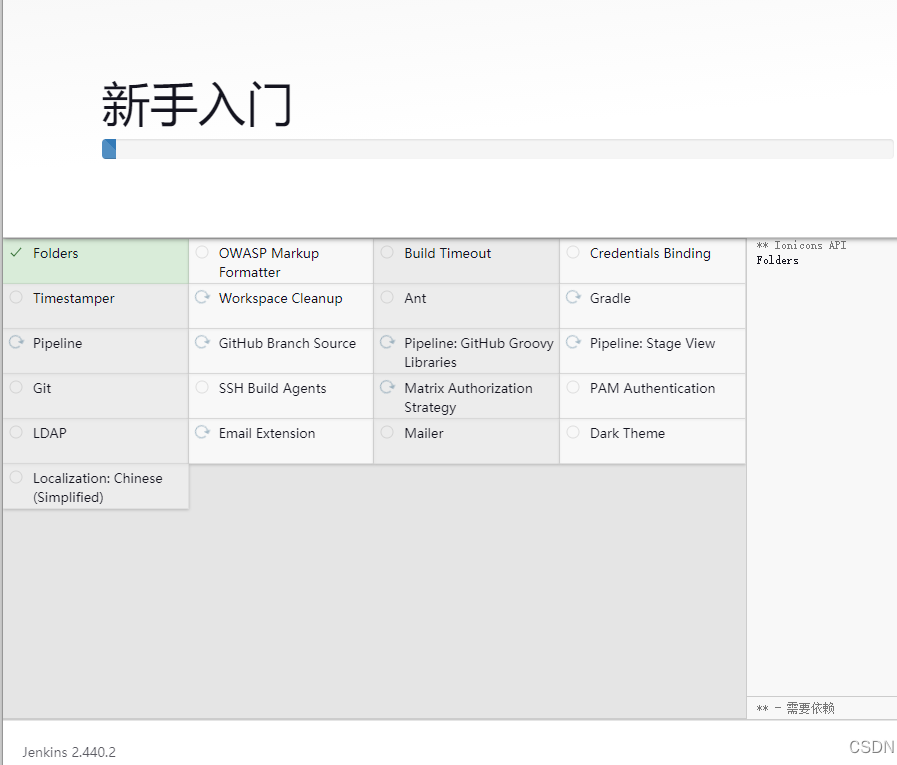This screenshot has height=765, width=897.
Task: Select the Pipeline plugin label
Action: 58,343
